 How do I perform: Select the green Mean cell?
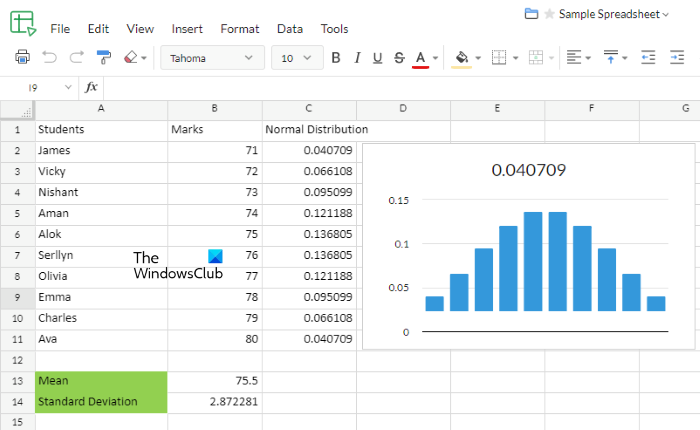click(x=101, y=381)
